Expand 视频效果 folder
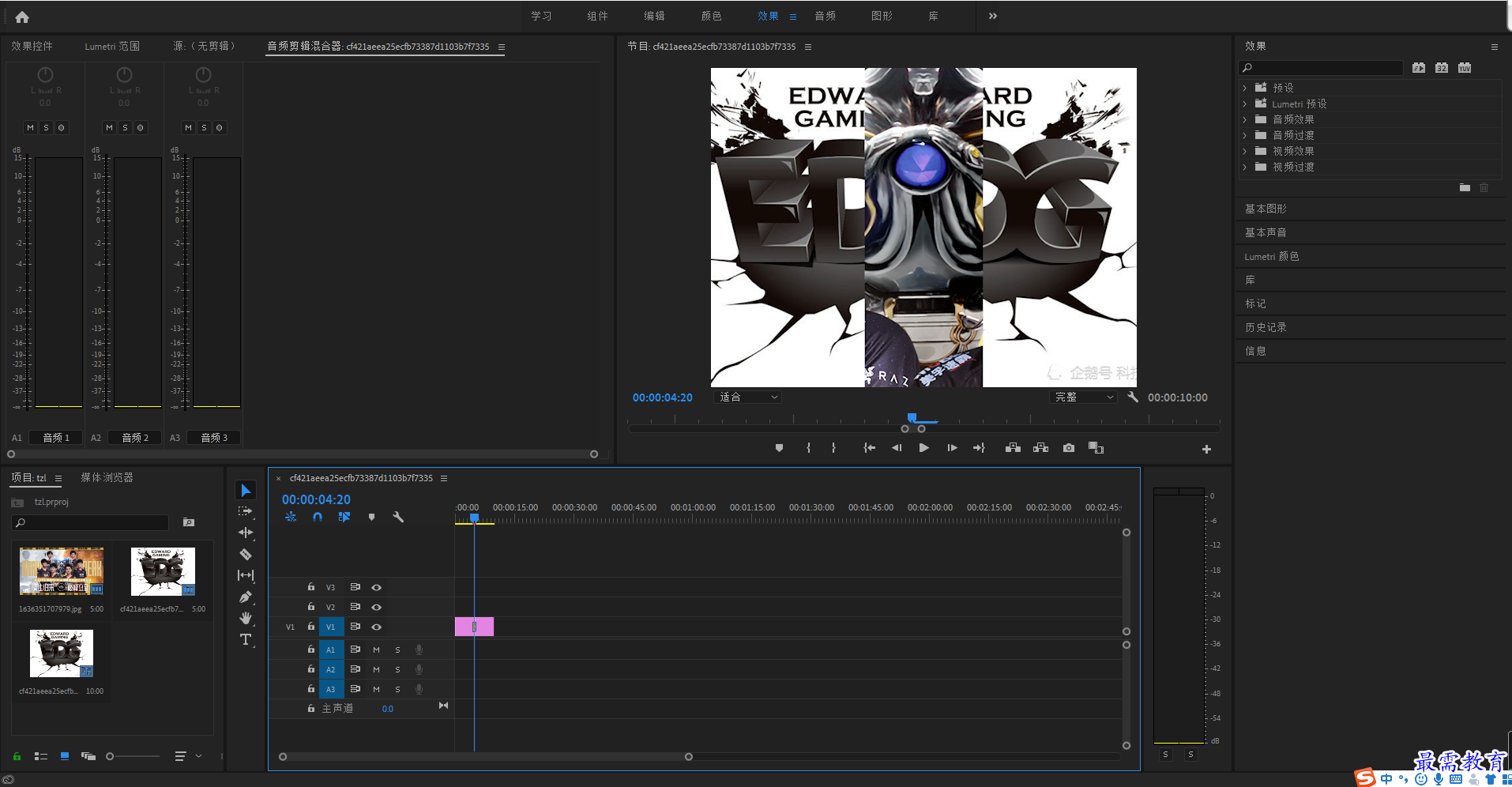Image resolution: width=1512 pixels, height=787 pixels. click(1245, 151)
